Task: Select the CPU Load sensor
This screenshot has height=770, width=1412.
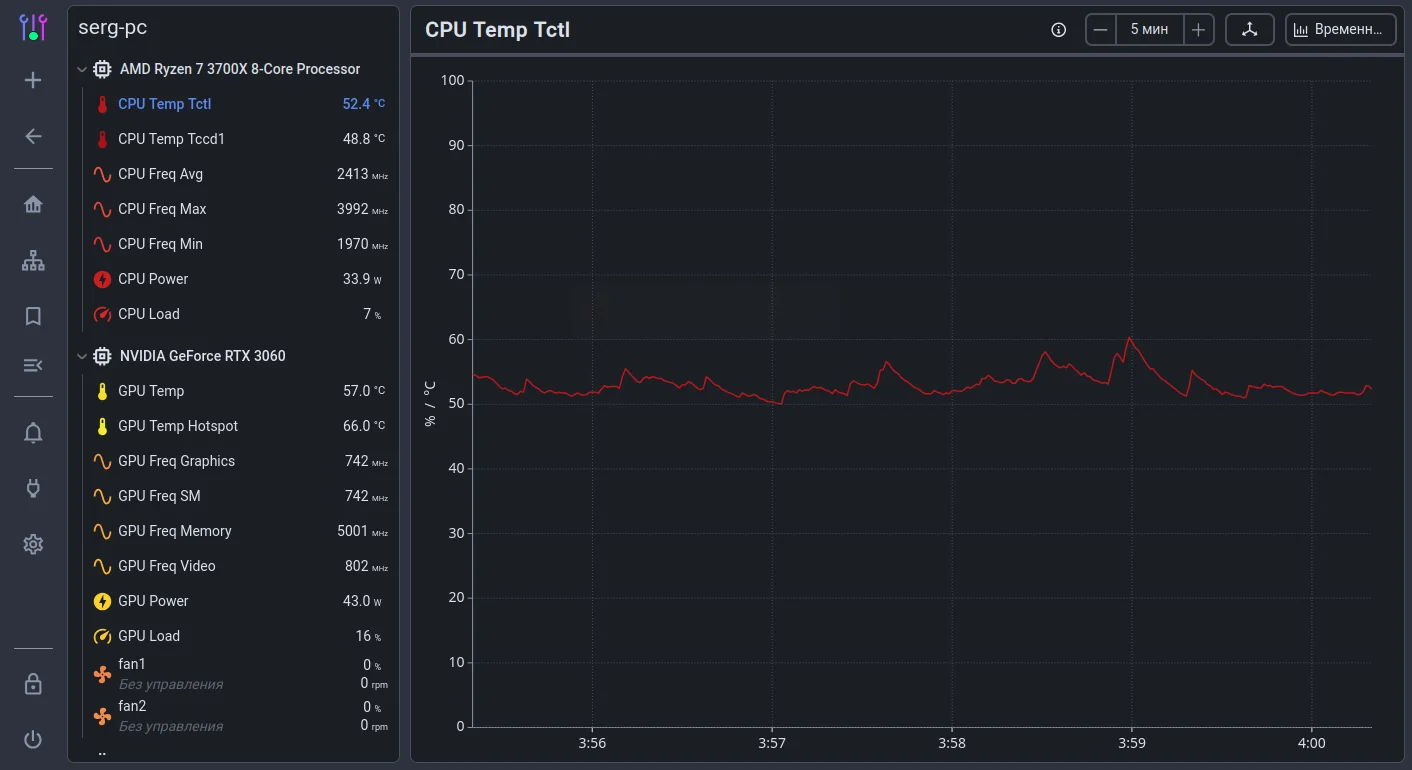Action: pos(238,314)
